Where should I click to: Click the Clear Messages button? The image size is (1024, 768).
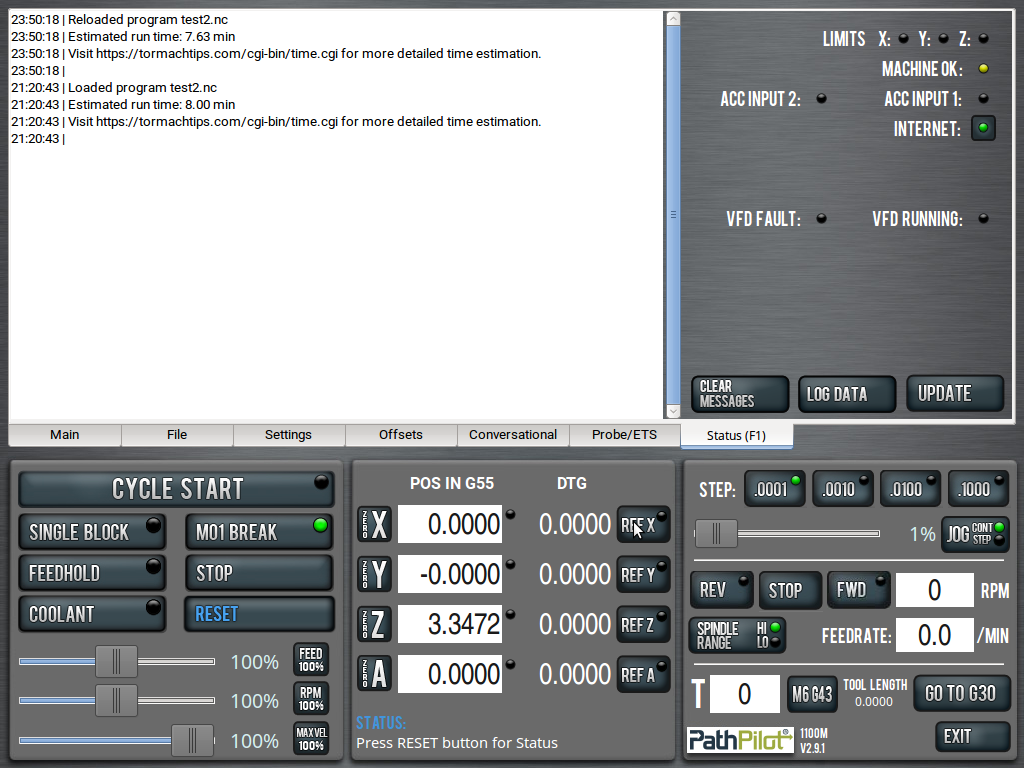pos(740,394)
